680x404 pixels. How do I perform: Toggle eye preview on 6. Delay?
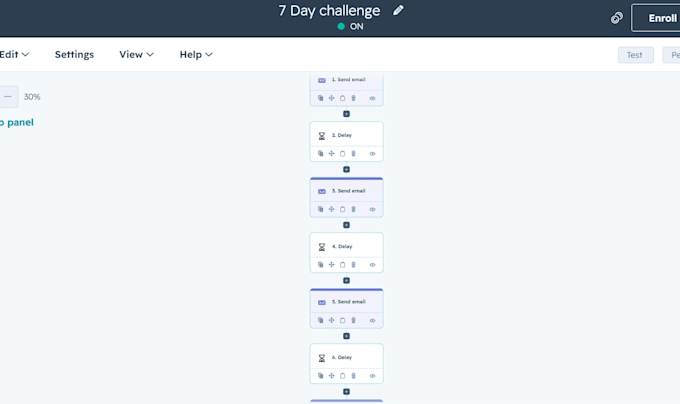pos(372,376)
